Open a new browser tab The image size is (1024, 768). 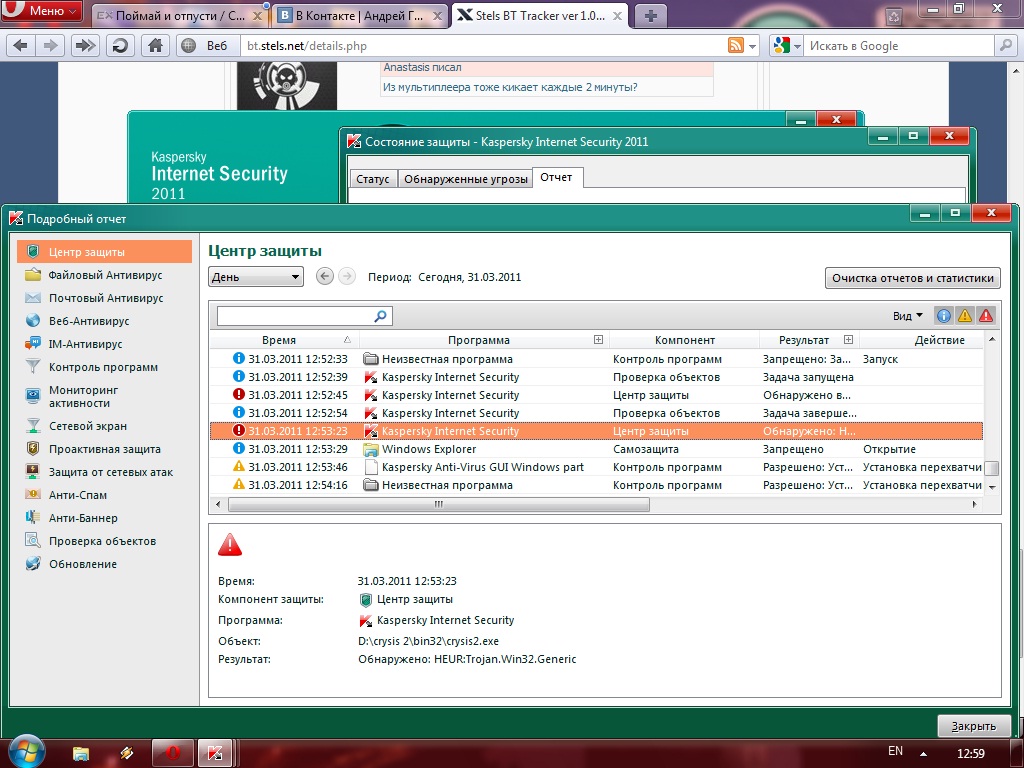pyautogui.click(x=650, y=16)
